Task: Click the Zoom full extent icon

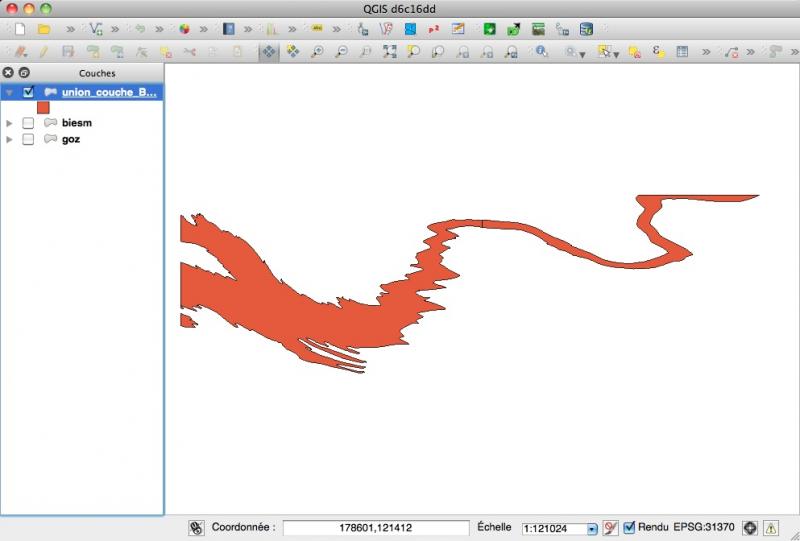Action: pos(388,52)
